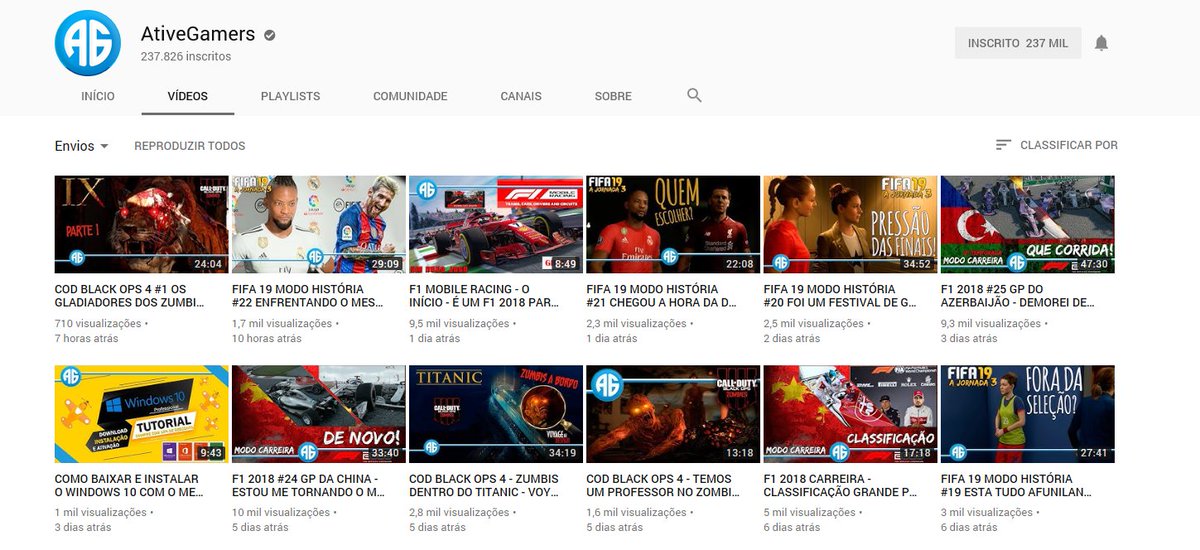Image resolution: width=1200 pixels, height=550 pixels.
Task: Click '10 mil visualizações' view count
Action: (x=280, y=513)
